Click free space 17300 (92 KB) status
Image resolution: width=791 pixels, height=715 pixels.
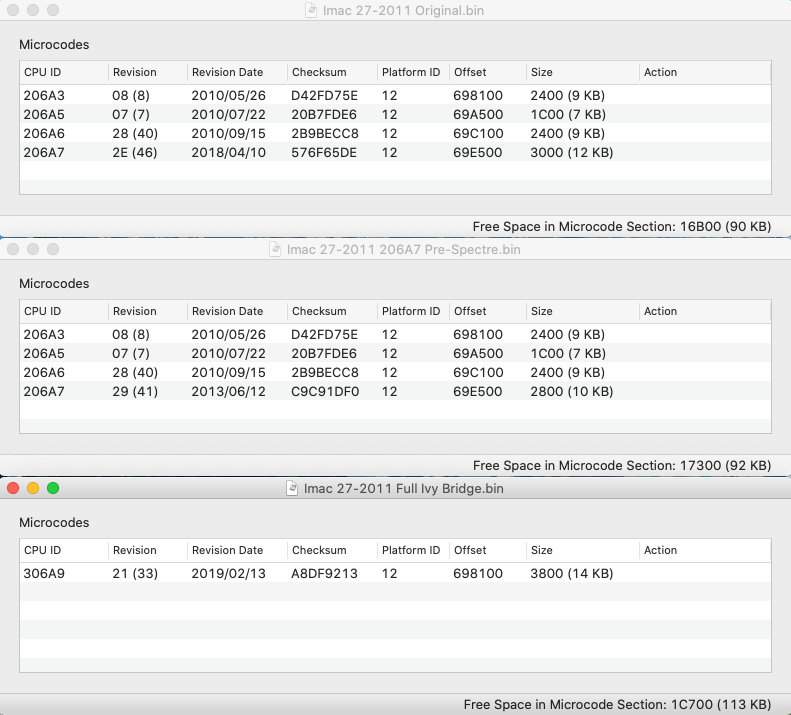[x=622, y=465]
